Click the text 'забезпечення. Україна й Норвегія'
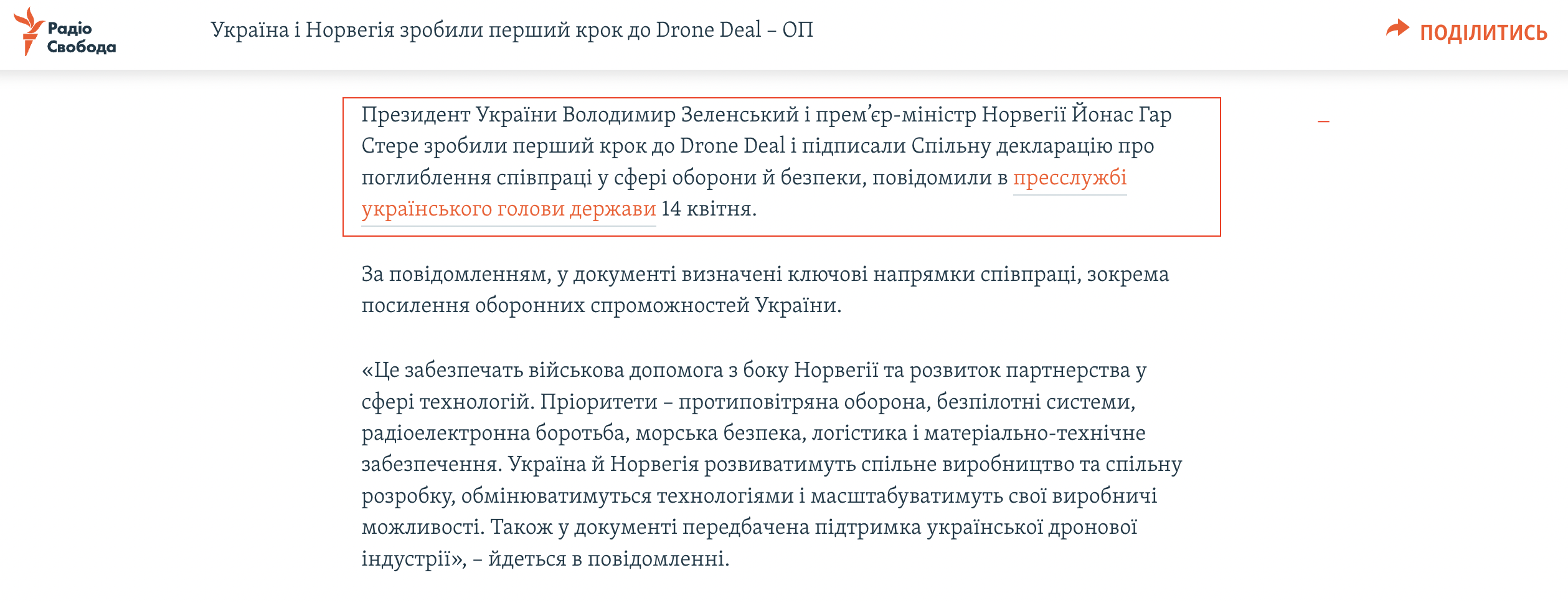The width and height of the screenshot is (1568, 603). pos(531,465)
